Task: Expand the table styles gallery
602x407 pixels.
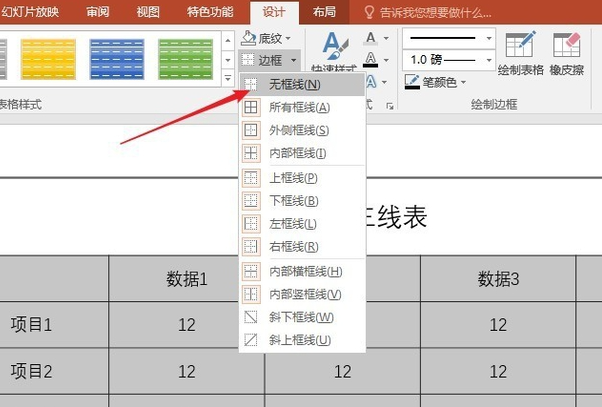Action: pyautogui.click(x=228, y=78)
